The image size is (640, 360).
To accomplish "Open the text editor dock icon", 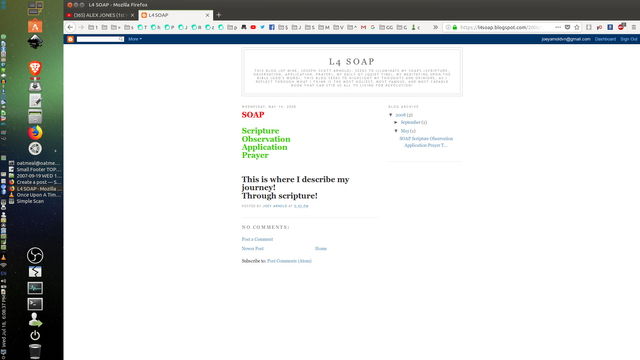I will 35,101.
